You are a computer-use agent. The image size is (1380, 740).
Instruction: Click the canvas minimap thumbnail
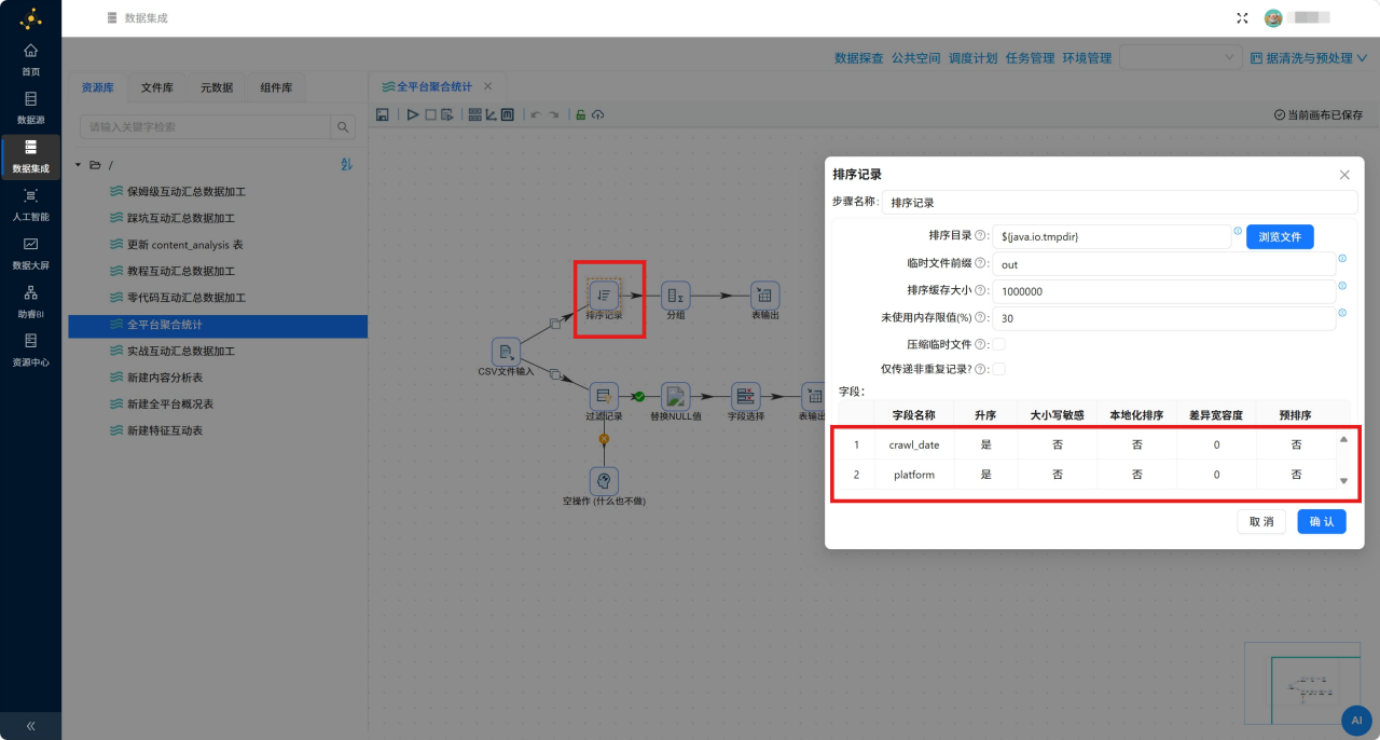coord(1302,683)
